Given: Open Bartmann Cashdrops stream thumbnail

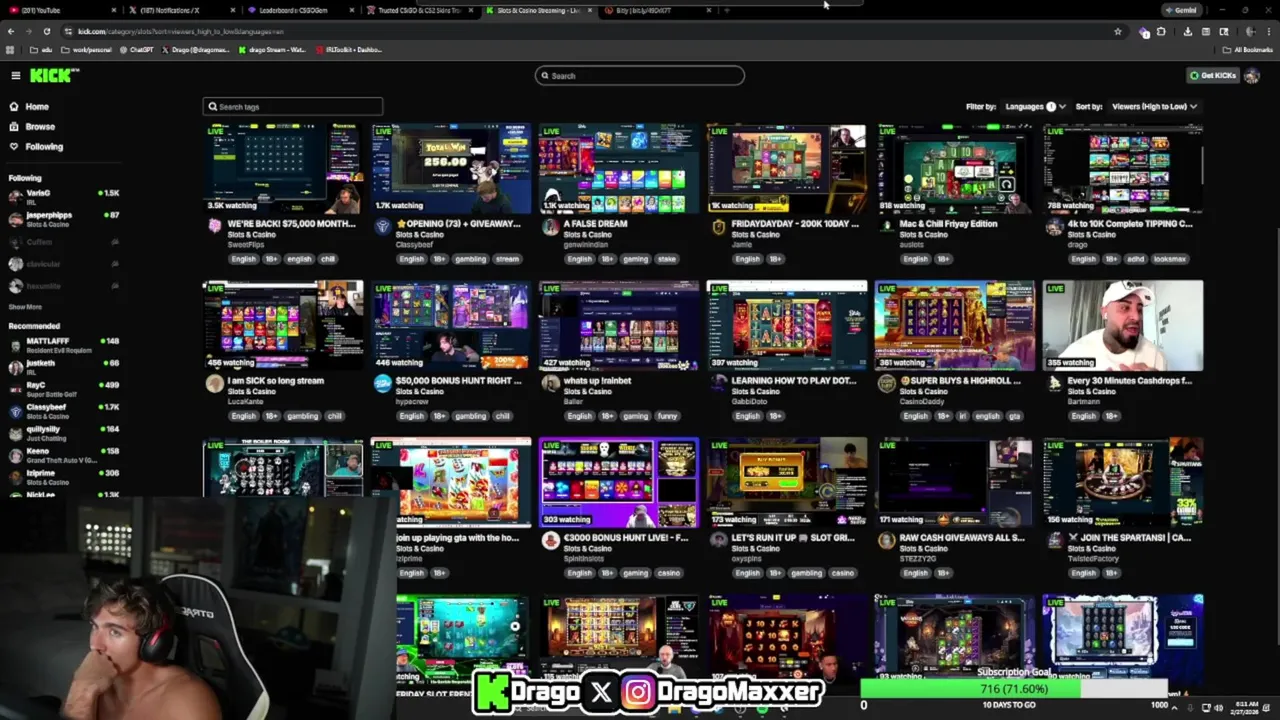Looking at the screenshot, I should [1123, 325].
